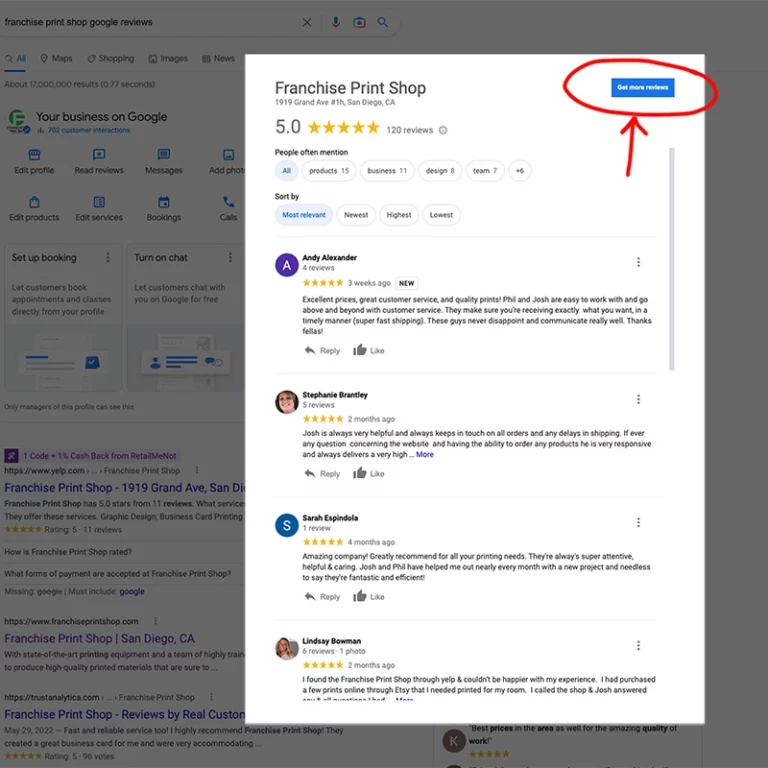Viewport: 768px width, 768px height.
Task: Open the Turn on chat card menu
Action: coord(230,258)
